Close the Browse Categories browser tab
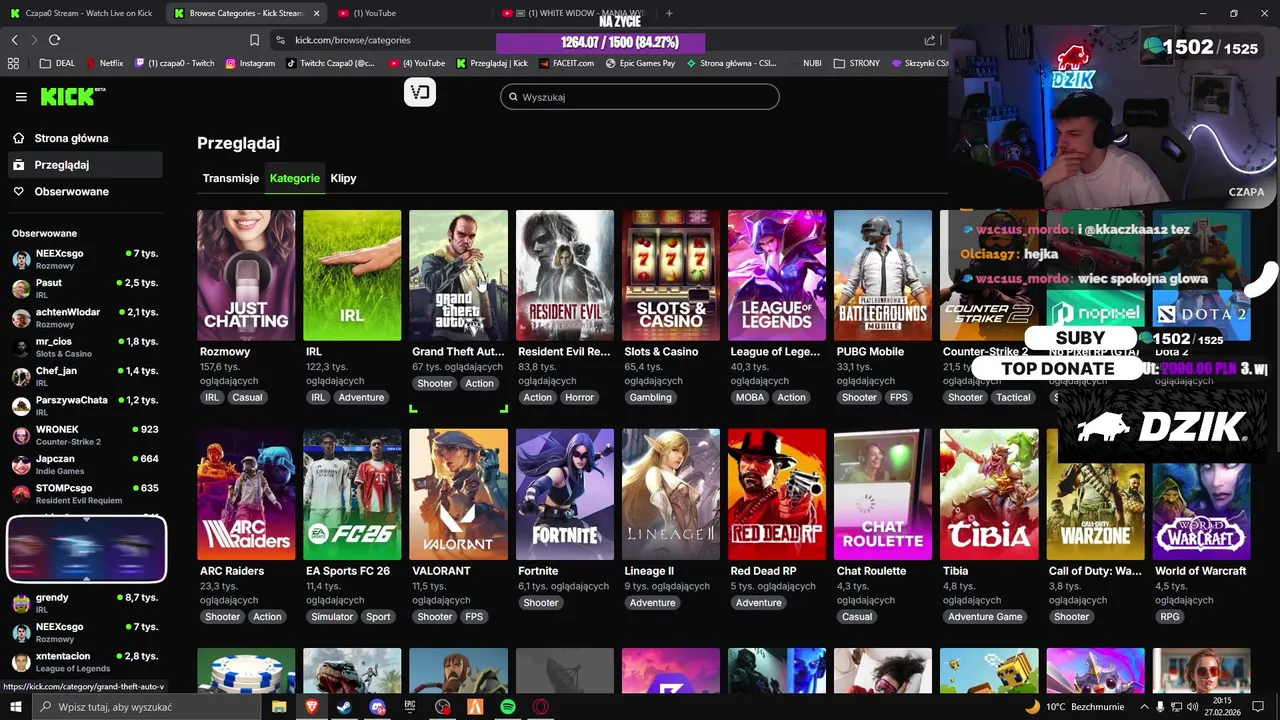This screenshot has width=1280, height=720. pos(317,13)
